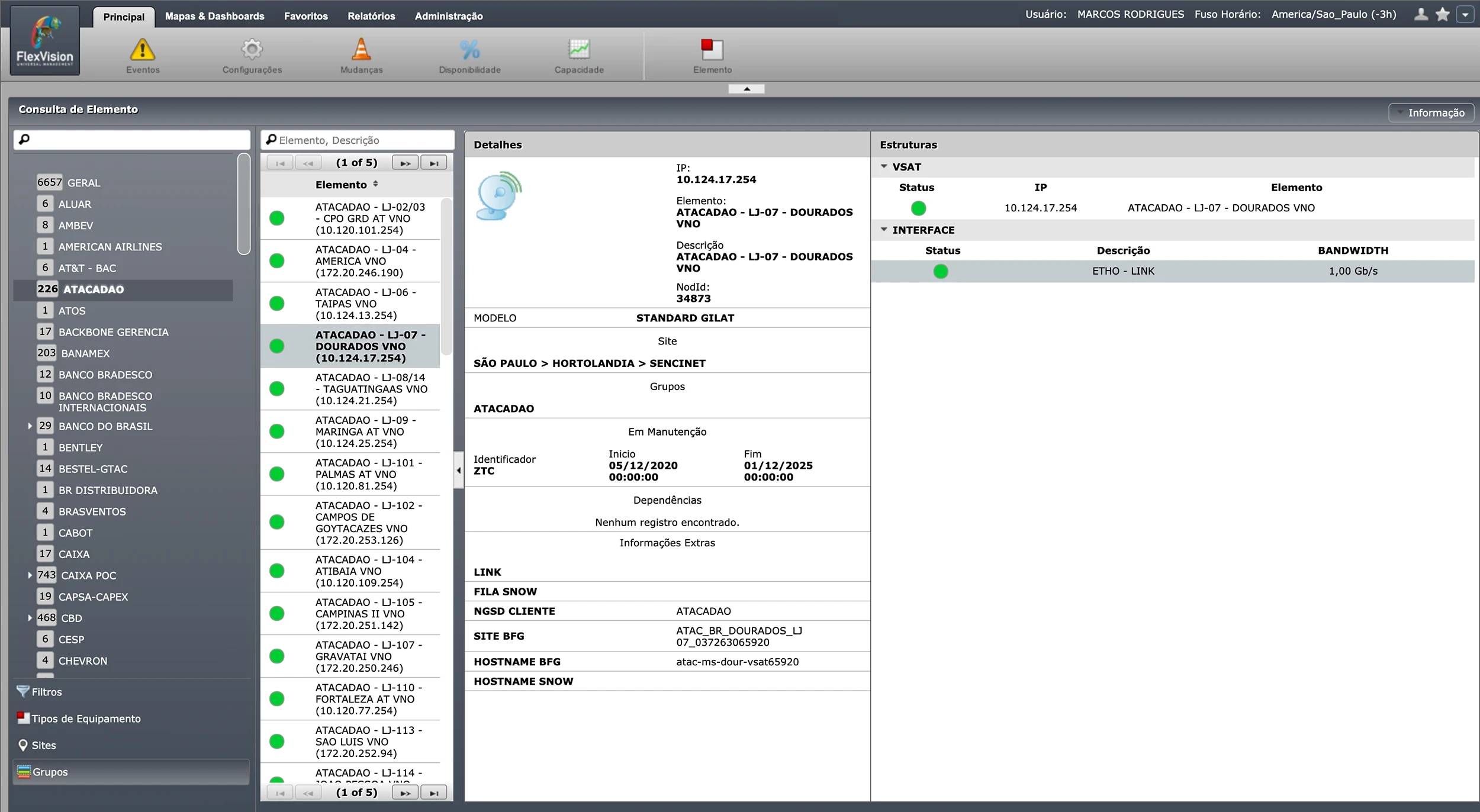Click the ETHO - LINK interface description

(x=1123, y=271)
